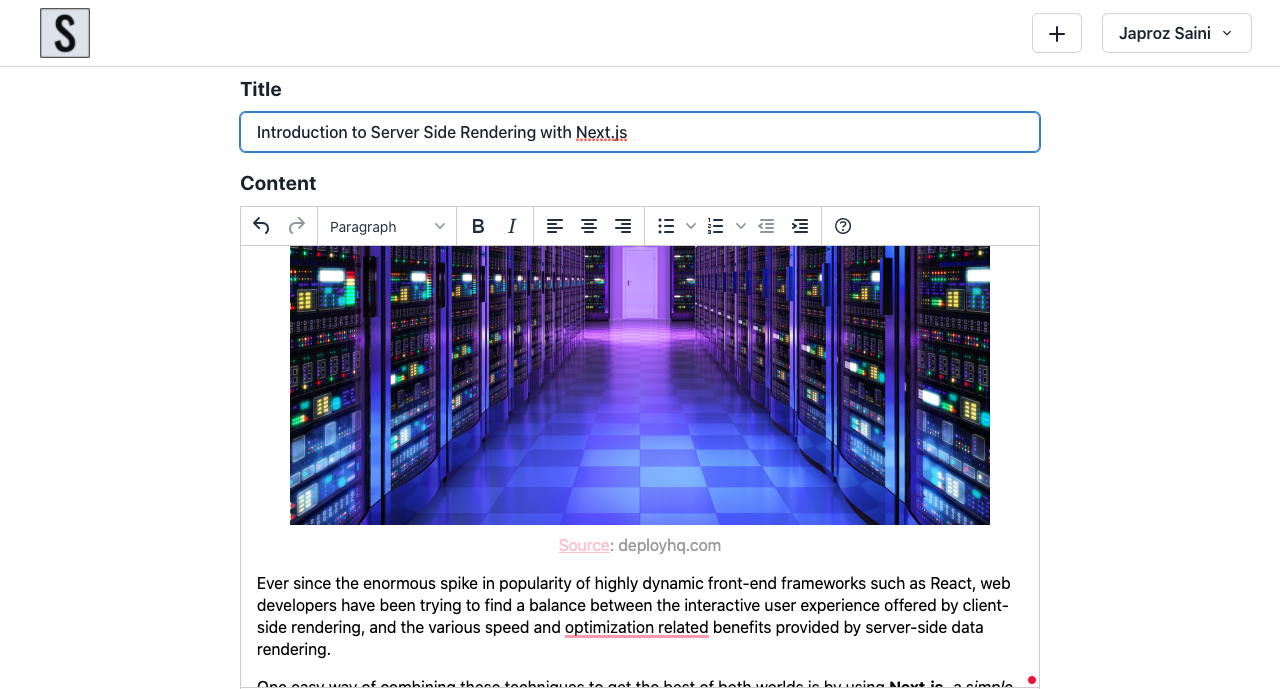This screenshot has width=1280, height=689.
Task: Toggle bold formatting
Action: coord(478,226)
